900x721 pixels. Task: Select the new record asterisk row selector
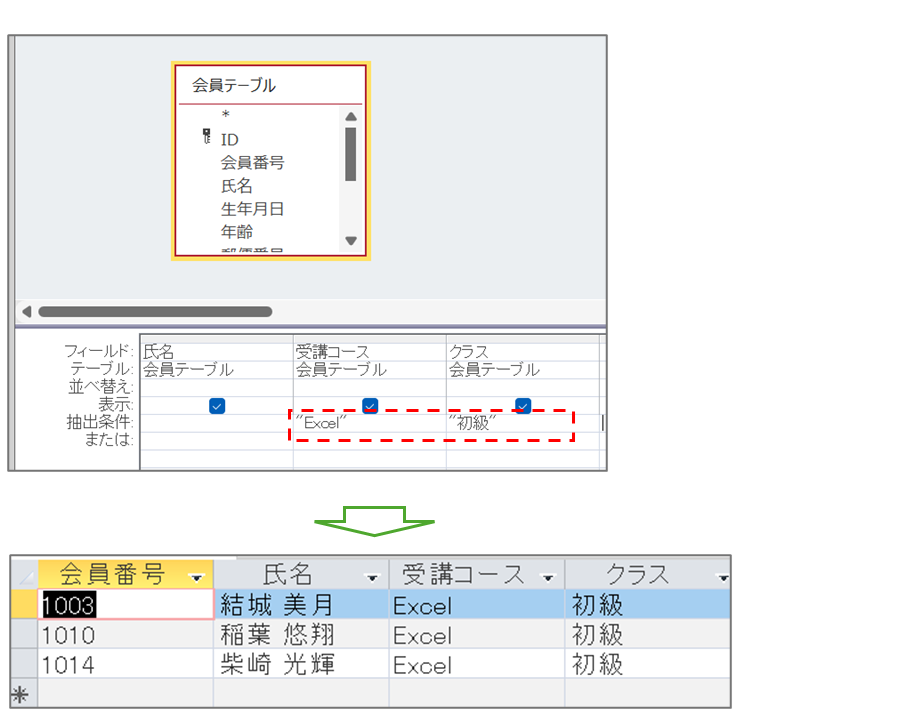[22, 693]
